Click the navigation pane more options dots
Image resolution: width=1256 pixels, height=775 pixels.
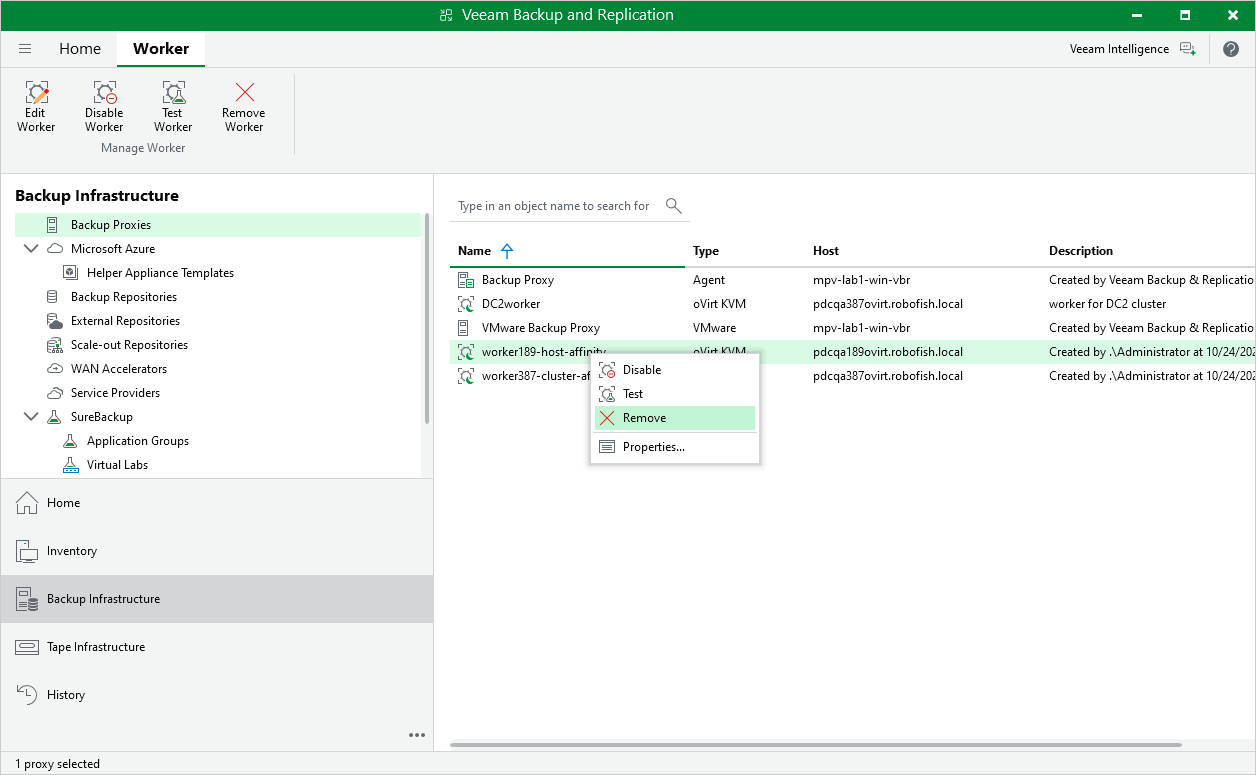pos(417,735)
